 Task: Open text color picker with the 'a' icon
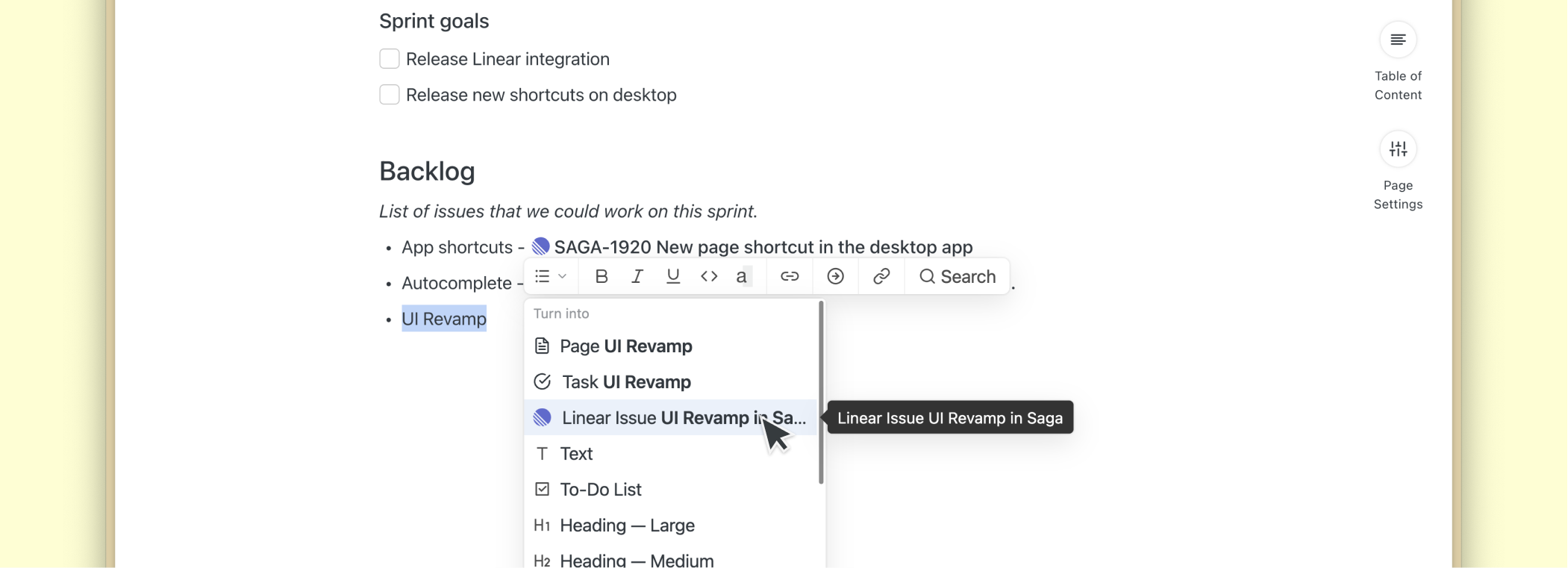click(743, 277)
